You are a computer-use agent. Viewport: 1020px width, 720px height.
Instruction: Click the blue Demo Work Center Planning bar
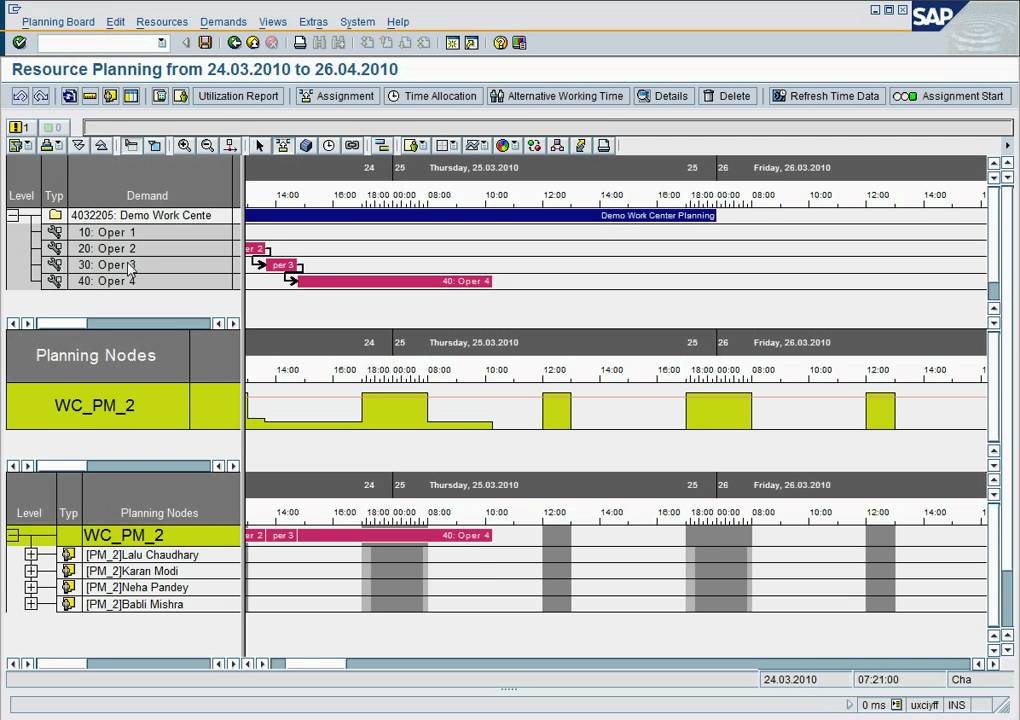click(x=481, y=215)
